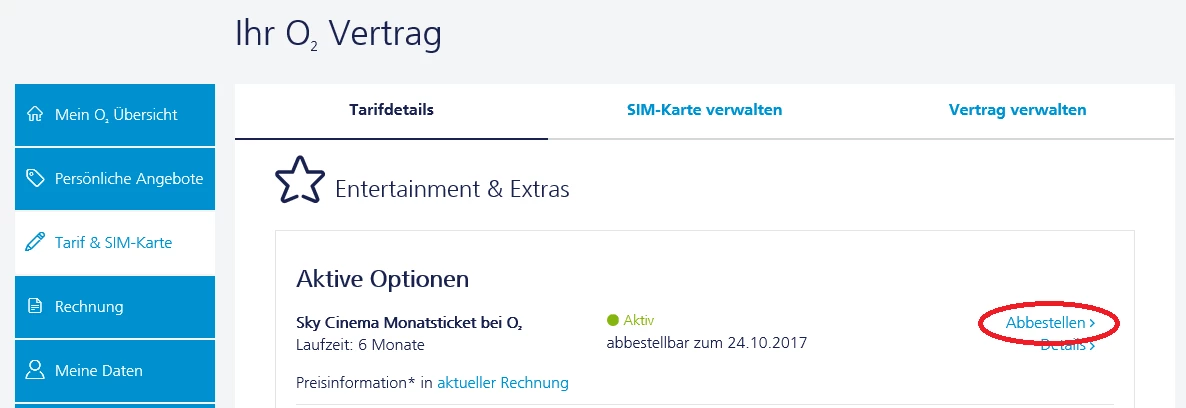Screen dimensions: 1186x408
Task: Click the person icon for Meine Daten
Action: point(36,370)
